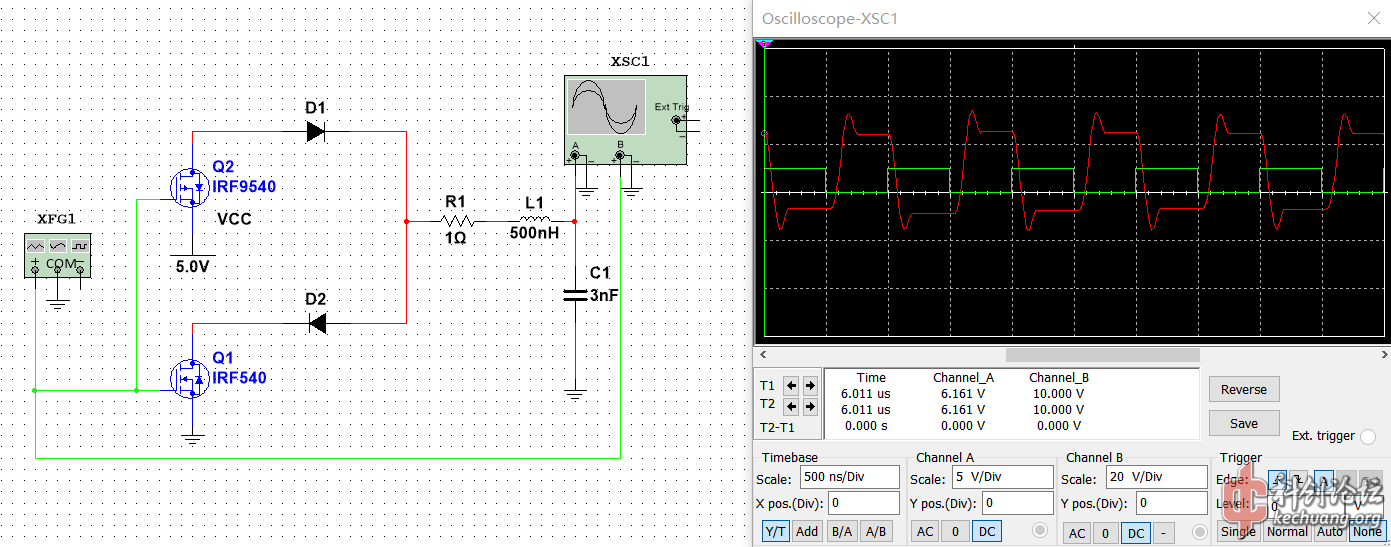Set trigger mode to Normal

1286,532
